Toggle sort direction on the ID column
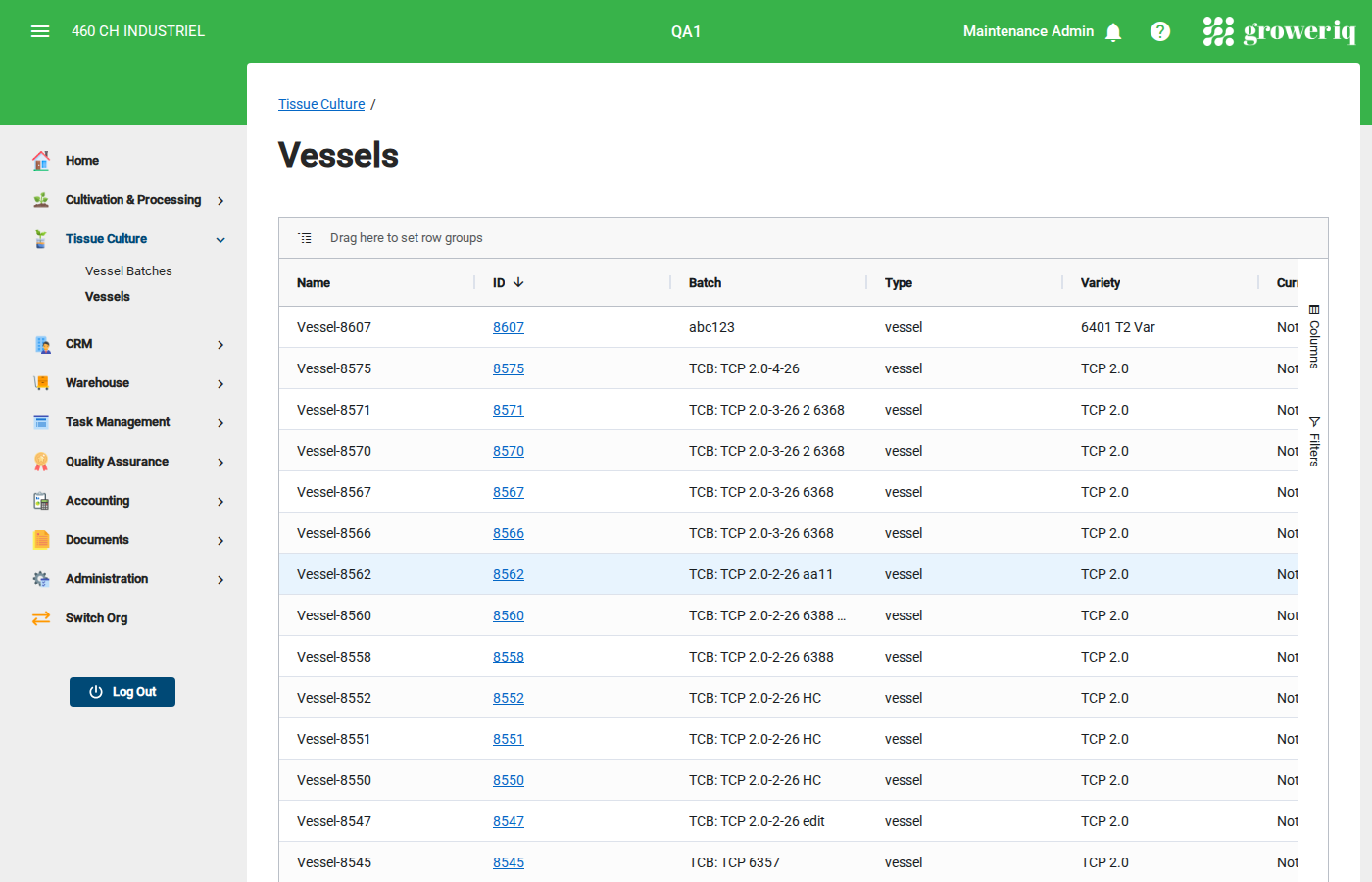 [508, 282]
